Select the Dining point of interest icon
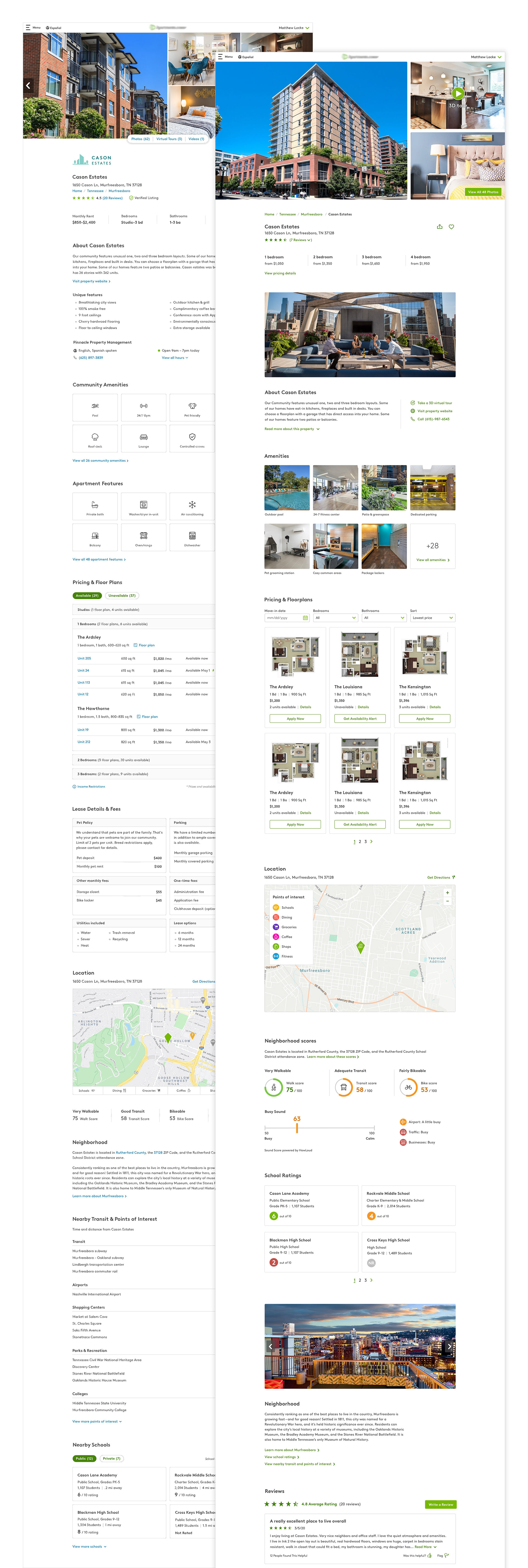The width and height of the screenshot is (528, 1568). click(x=276, y=917)
